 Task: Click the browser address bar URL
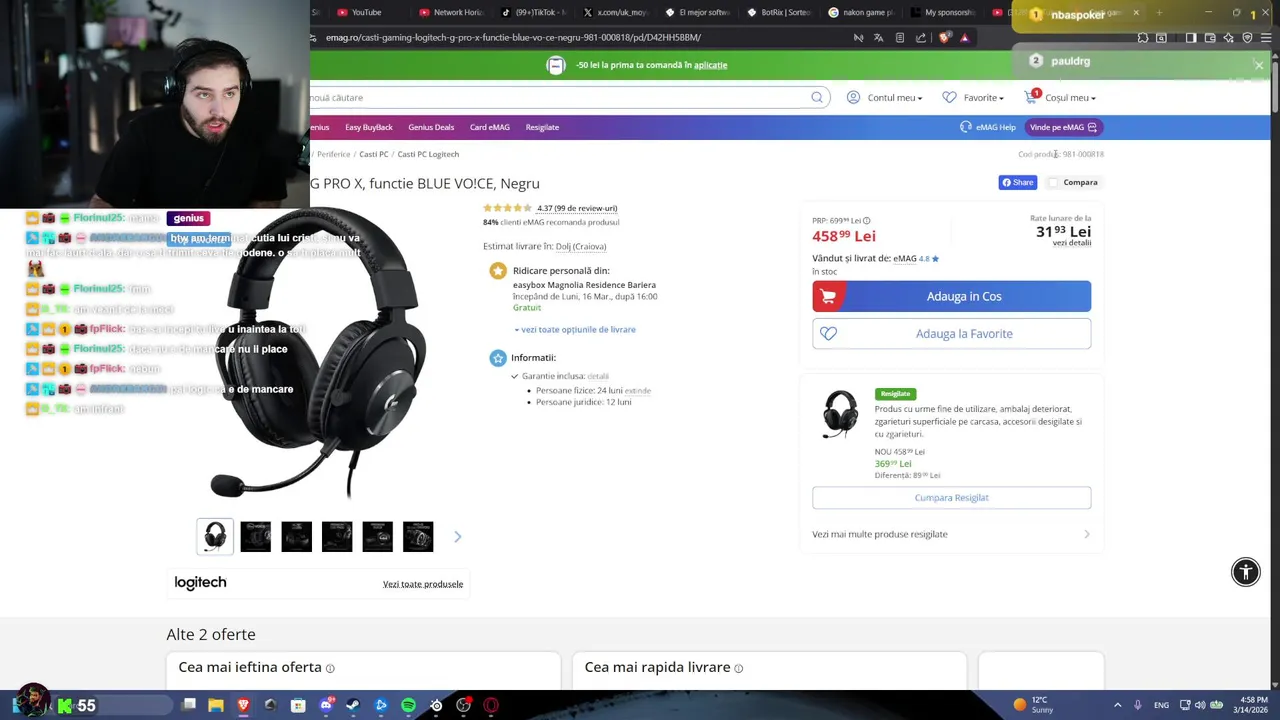[513, 38]
